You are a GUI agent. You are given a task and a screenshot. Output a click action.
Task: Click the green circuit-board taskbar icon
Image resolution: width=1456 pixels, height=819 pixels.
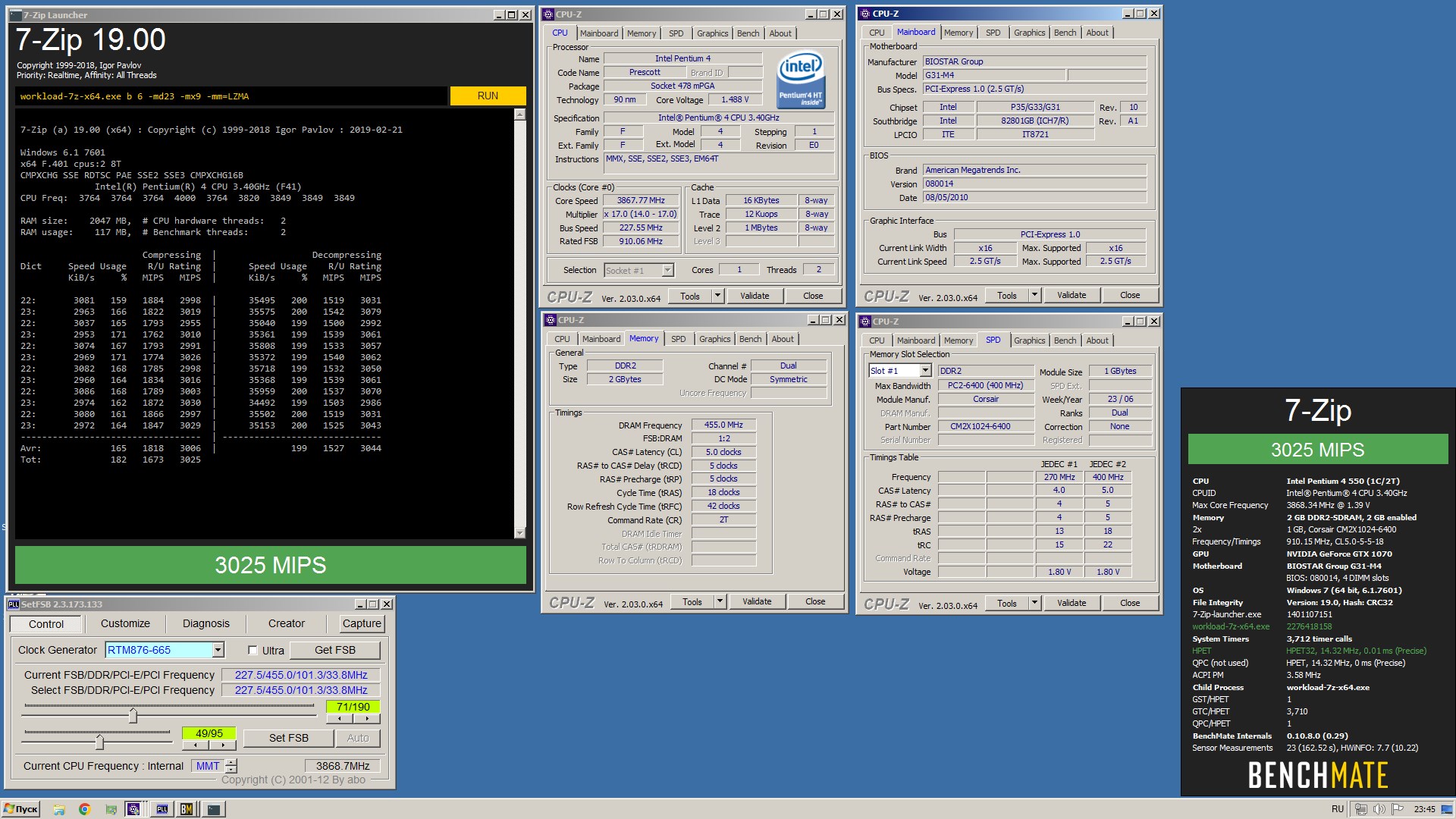pos(111,809)
